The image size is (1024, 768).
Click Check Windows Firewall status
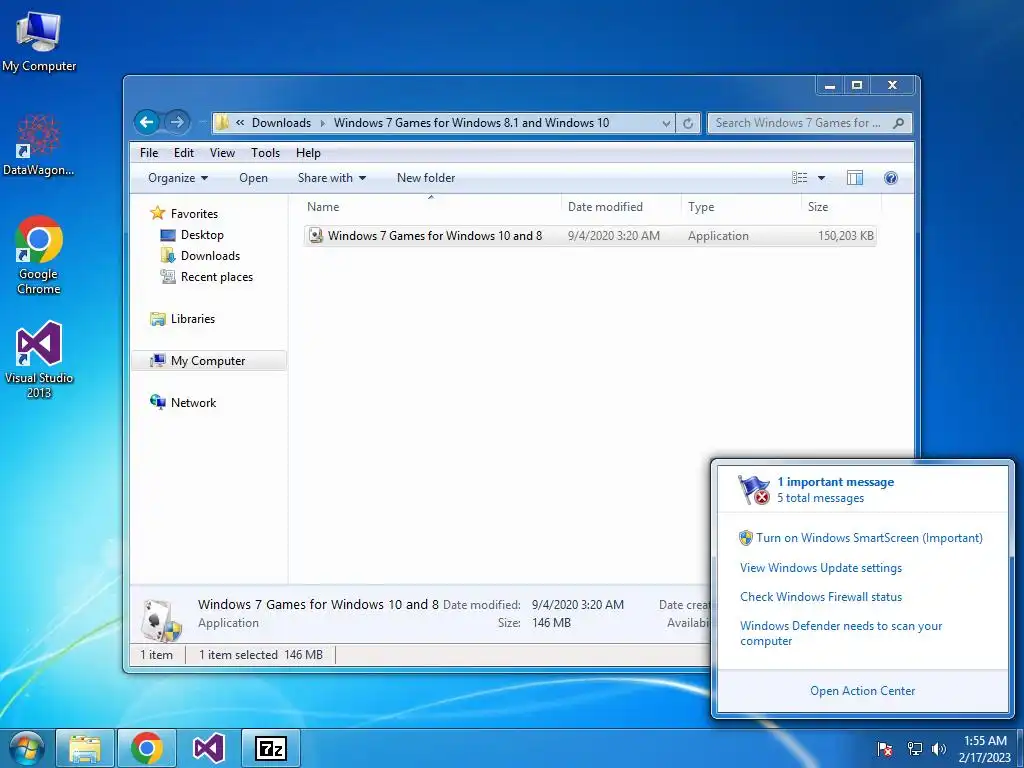coord(821,596)
